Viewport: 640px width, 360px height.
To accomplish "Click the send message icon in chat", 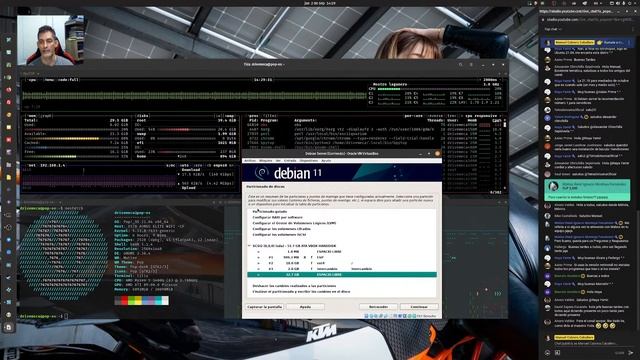I will pyautogui.click(x=631, y=353).
